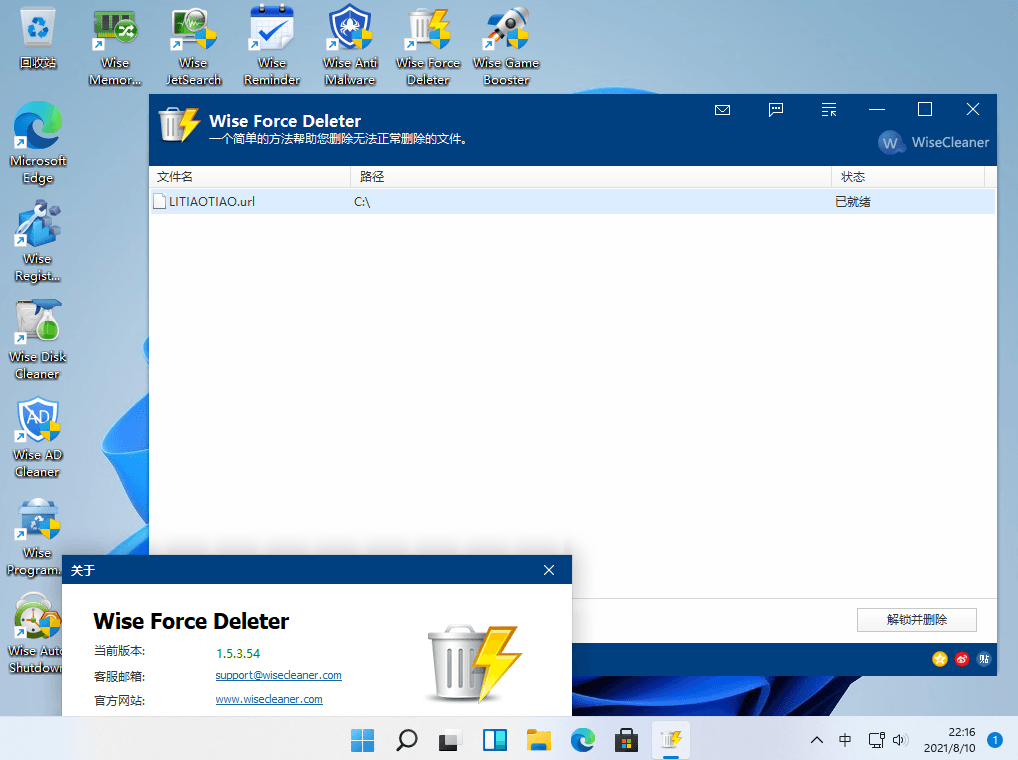Open Wise JetSearch desktop shortcut
The width and height of the screenshot is (1018, 760).
(193, 47)
